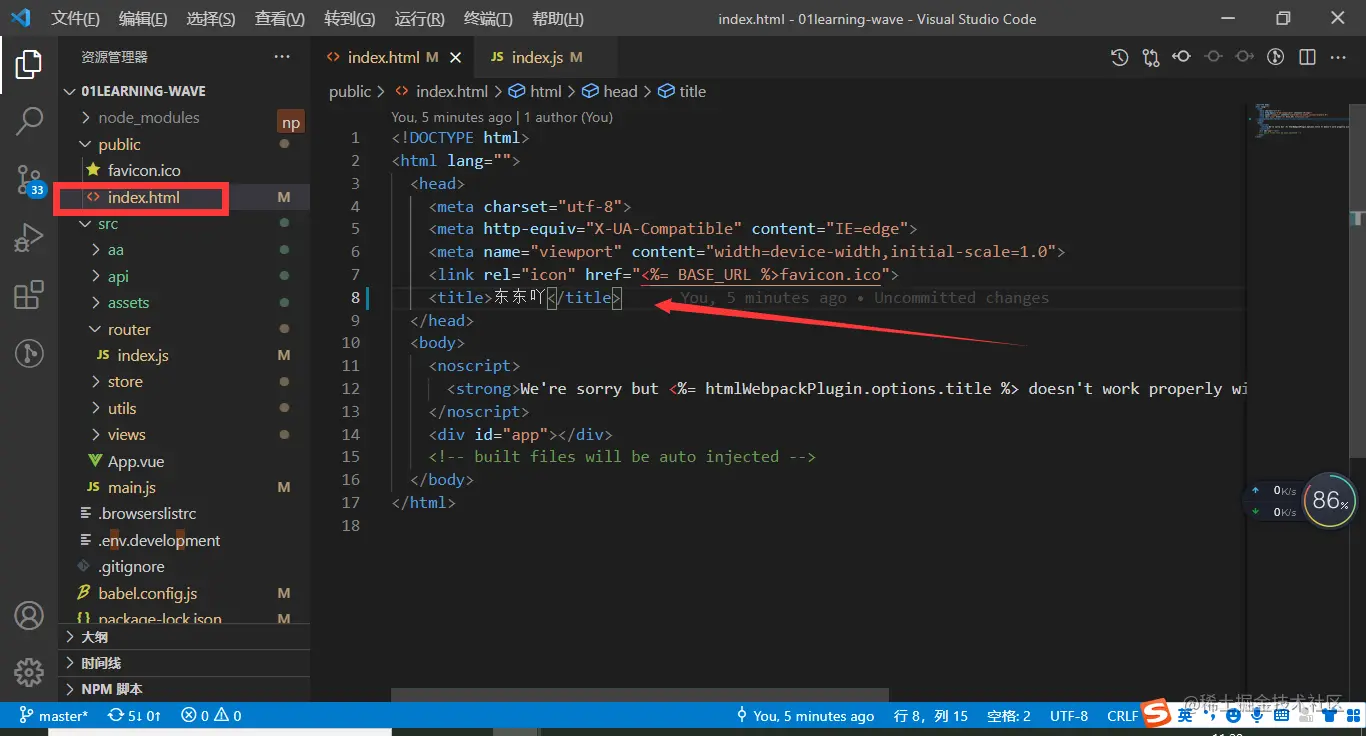Open the Manage gear in activity bar

pyautogui.click(x=29, y=672)
